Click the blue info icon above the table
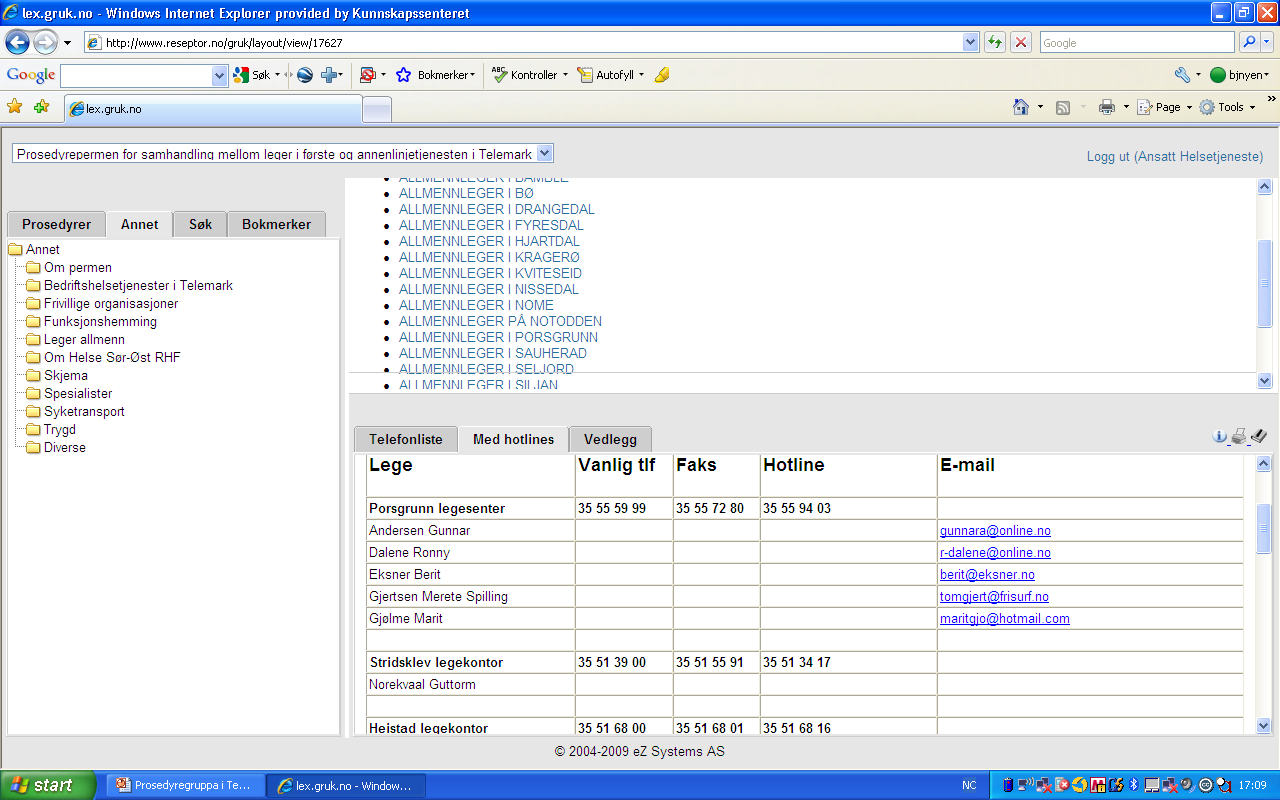This screenshot has height=800, width=1280. click(1220, 436)
